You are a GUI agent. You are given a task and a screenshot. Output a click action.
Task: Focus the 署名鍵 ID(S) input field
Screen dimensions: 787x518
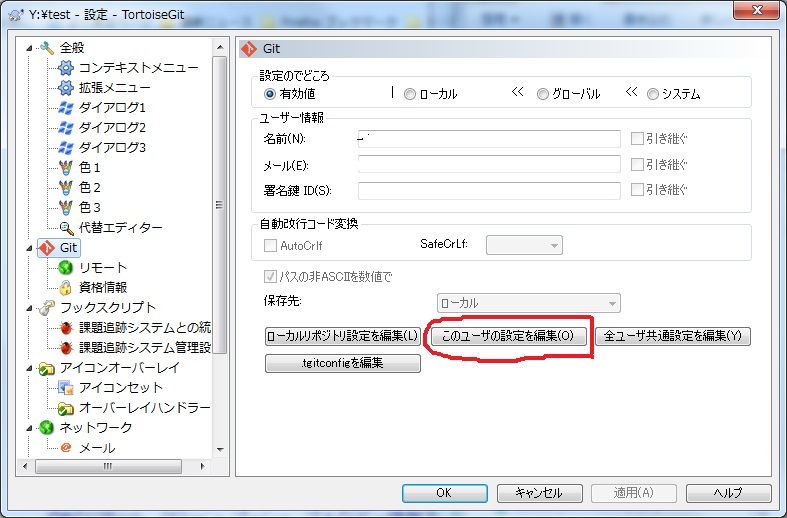coord(489,190)
